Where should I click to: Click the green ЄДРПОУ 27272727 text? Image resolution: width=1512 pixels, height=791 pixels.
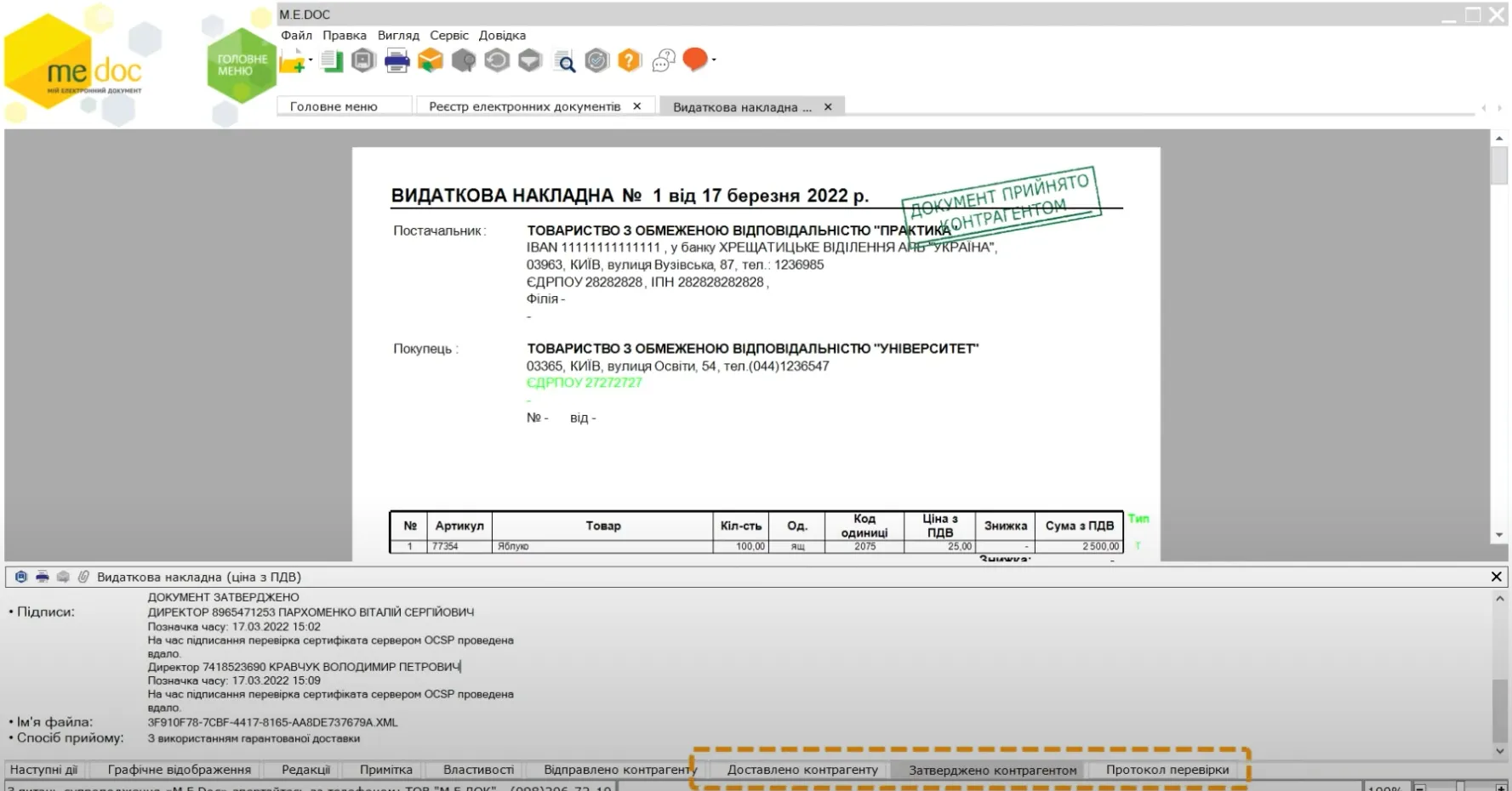pyautogui.click(x=584, y=383)
